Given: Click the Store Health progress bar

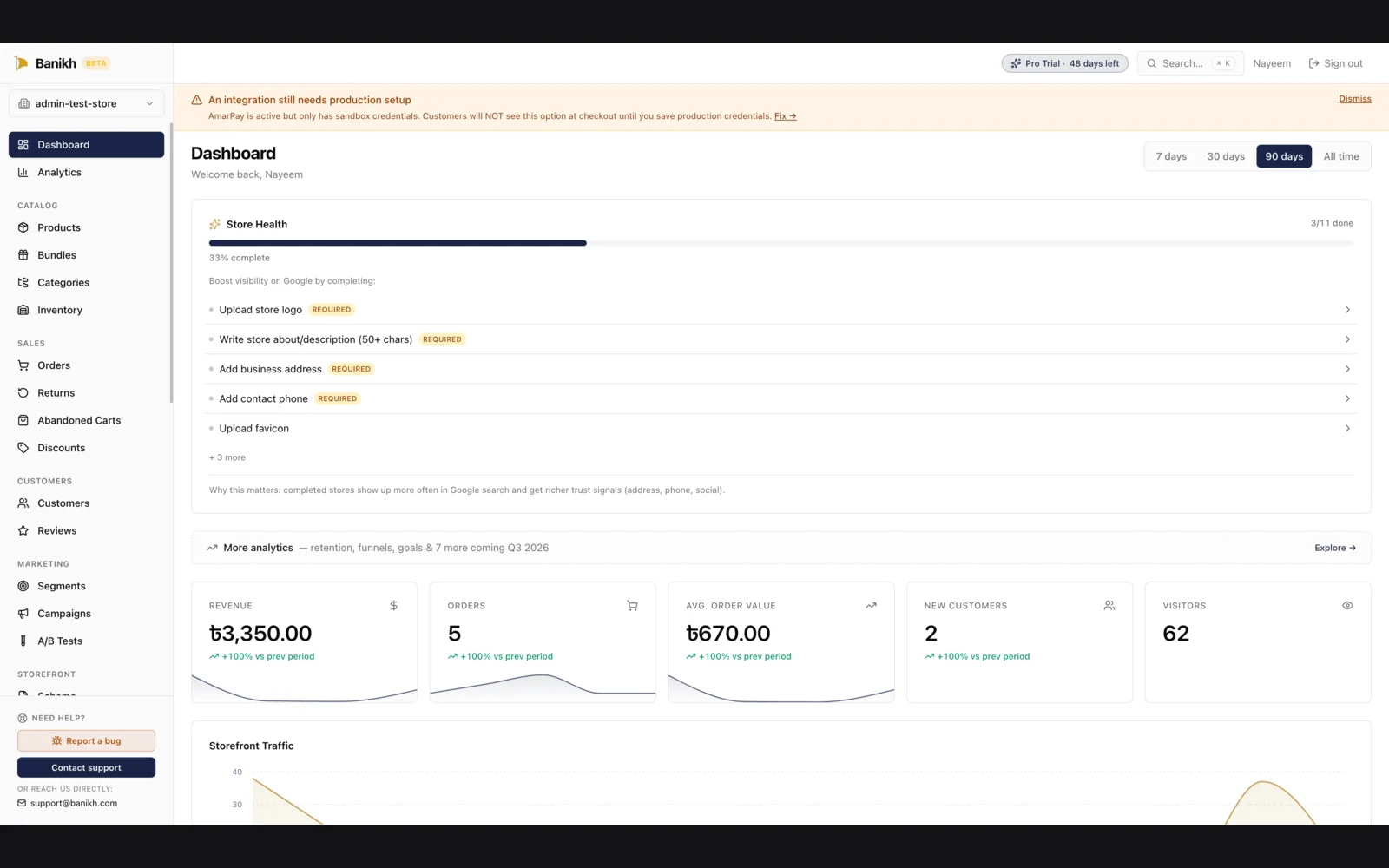Looking at the screenshot, I should [781, 243].
